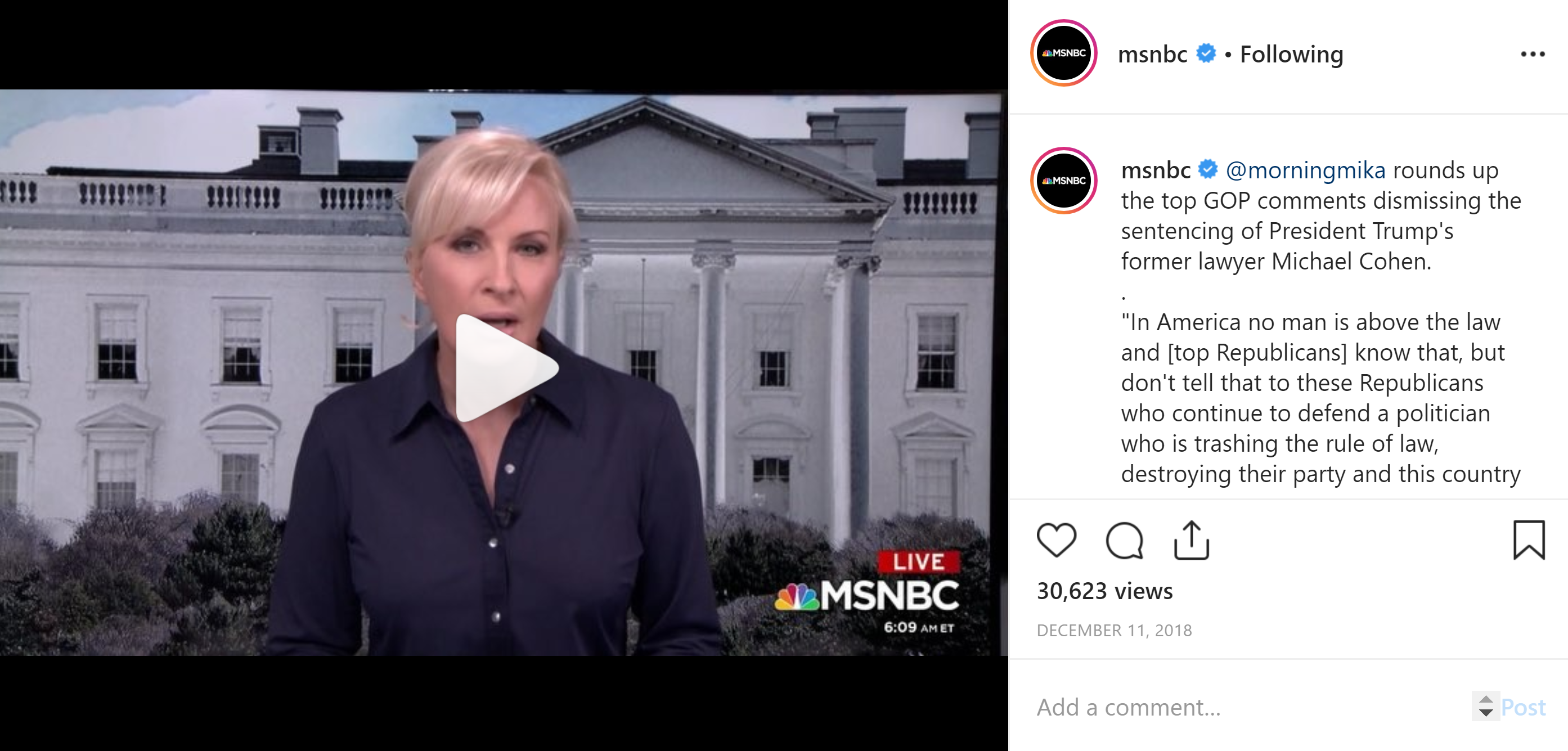This screenshot has width=1568, height=751.
Task: Click verified badge next to header msnbc
Action: (1206, 53)
